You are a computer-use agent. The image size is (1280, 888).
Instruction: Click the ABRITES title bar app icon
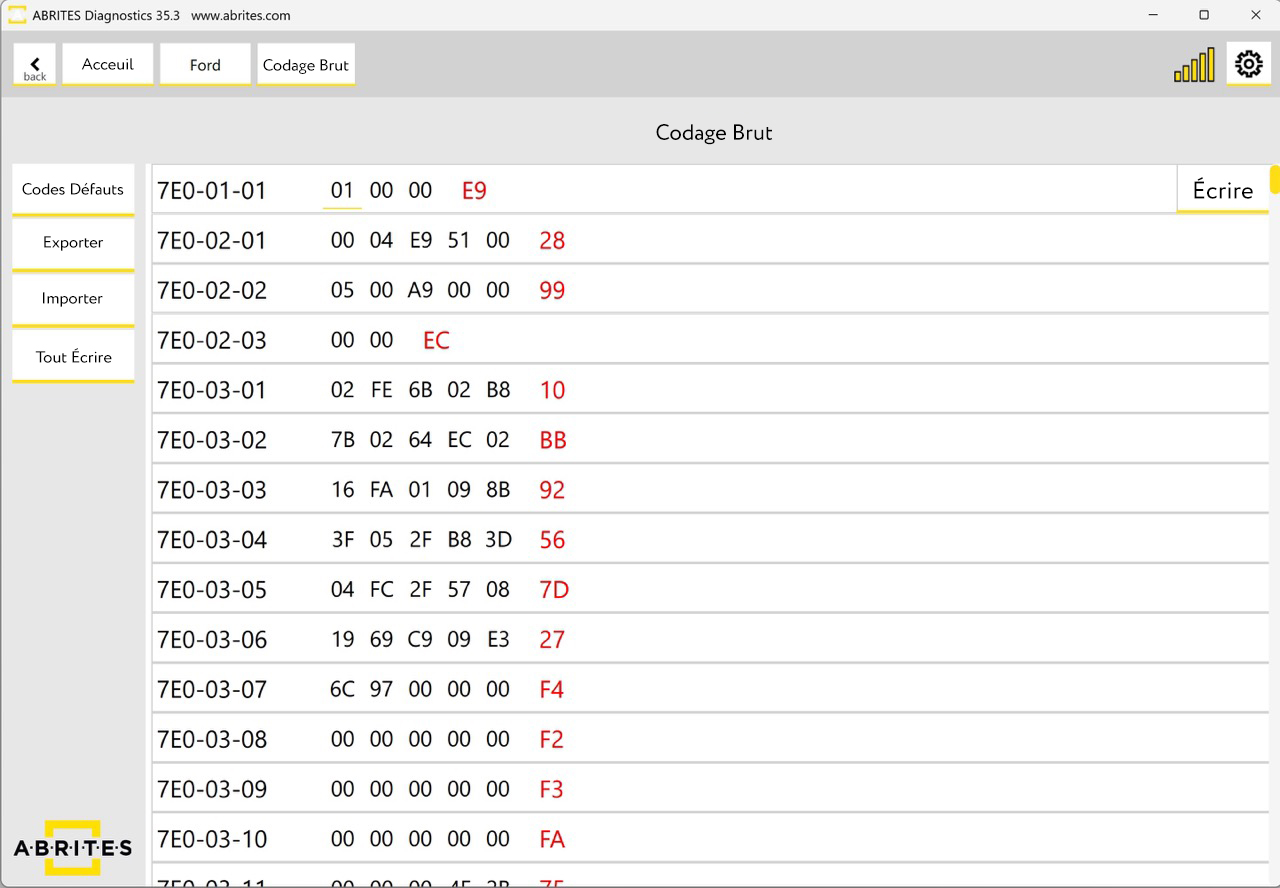pyautogui.click(x=17, y=15)
